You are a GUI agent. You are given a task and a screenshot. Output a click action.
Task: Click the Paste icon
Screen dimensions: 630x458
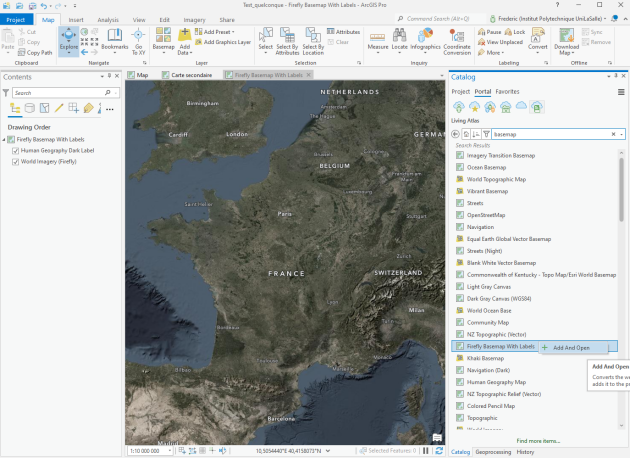[x=8, y=36]
